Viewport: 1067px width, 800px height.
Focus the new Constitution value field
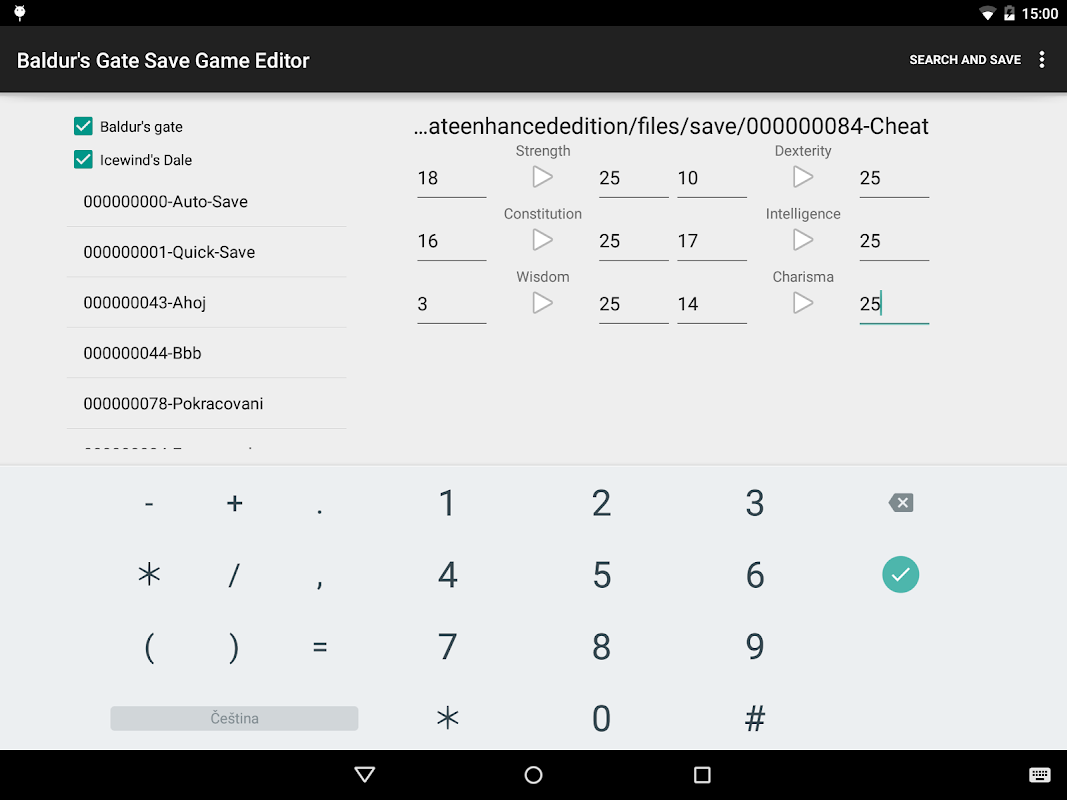[x=634, y=241]
